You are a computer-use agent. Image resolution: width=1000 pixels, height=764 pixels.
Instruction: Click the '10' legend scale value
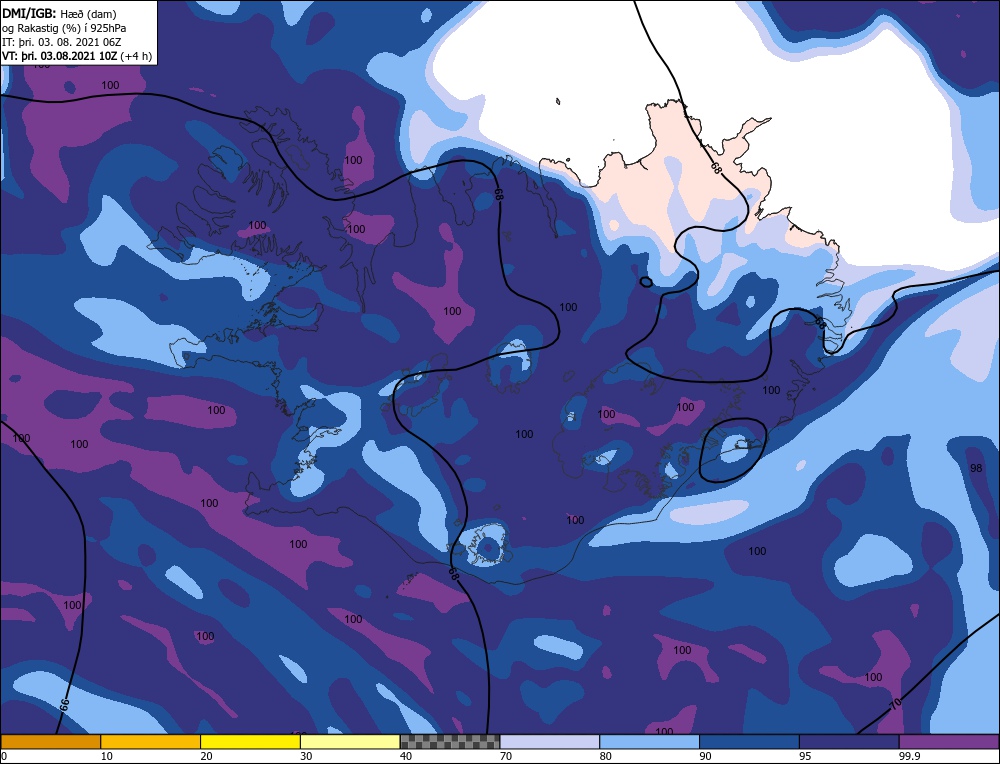click(x=107, y=756)
